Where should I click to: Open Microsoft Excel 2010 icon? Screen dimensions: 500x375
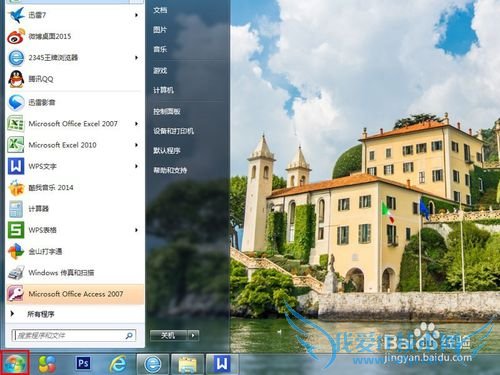tap(16, 145)
